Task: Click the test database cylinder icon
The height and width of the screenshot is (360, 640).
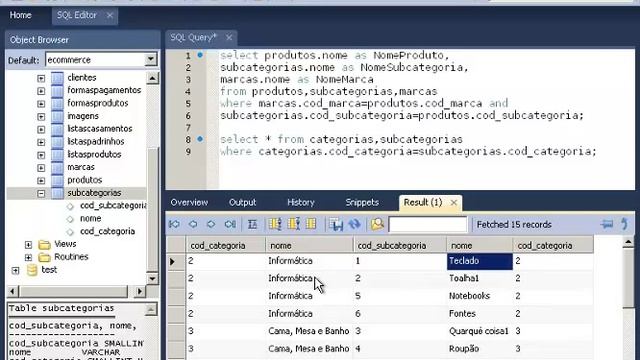Action: [32, 270]
